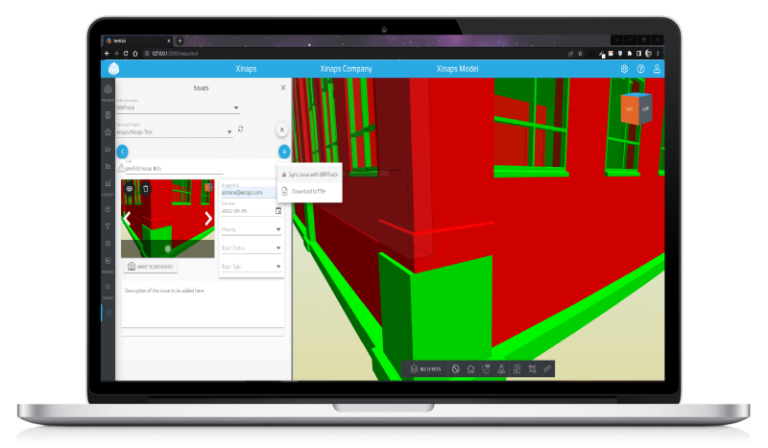Viewport: 768px width, 448px height.
Task: Click the Verifi3D logo in the blue header
Action: pyautogui.click(x=114, y=69)
